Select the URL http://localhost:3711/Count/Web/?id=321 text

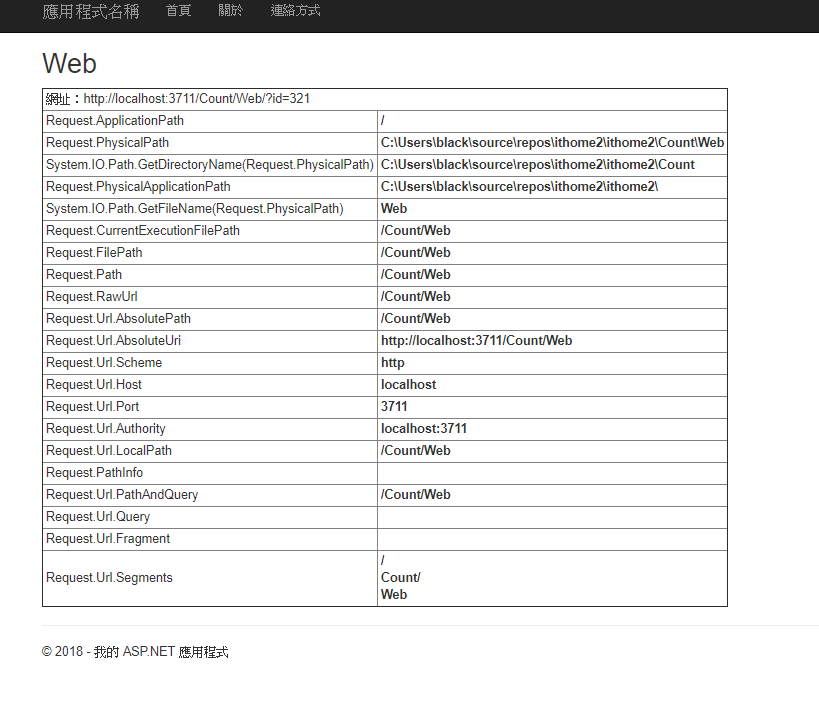[x=196, y=99]
